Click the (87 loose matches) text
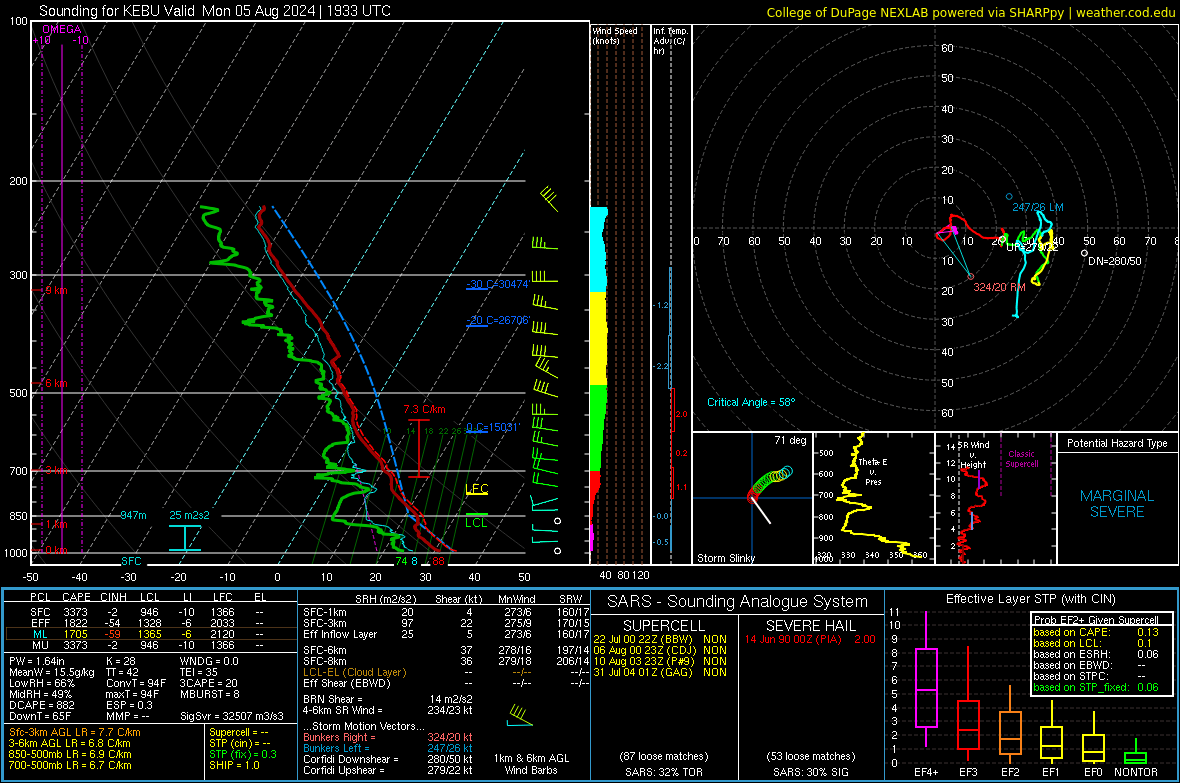Viewport: 1180px width, 783px height. pyautogui.click(x=664, y=756)
